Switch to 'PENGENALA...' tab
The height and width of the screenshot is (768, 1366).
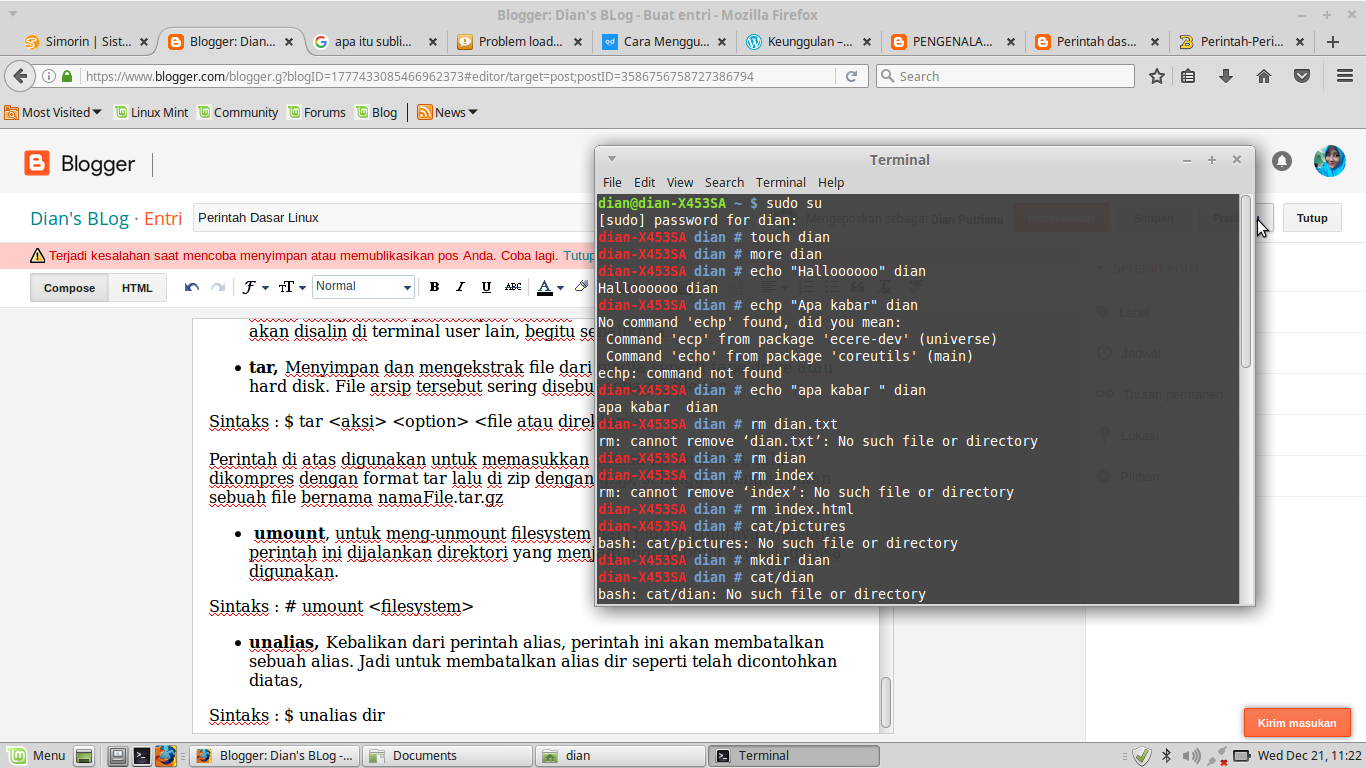tap(954, 42)
